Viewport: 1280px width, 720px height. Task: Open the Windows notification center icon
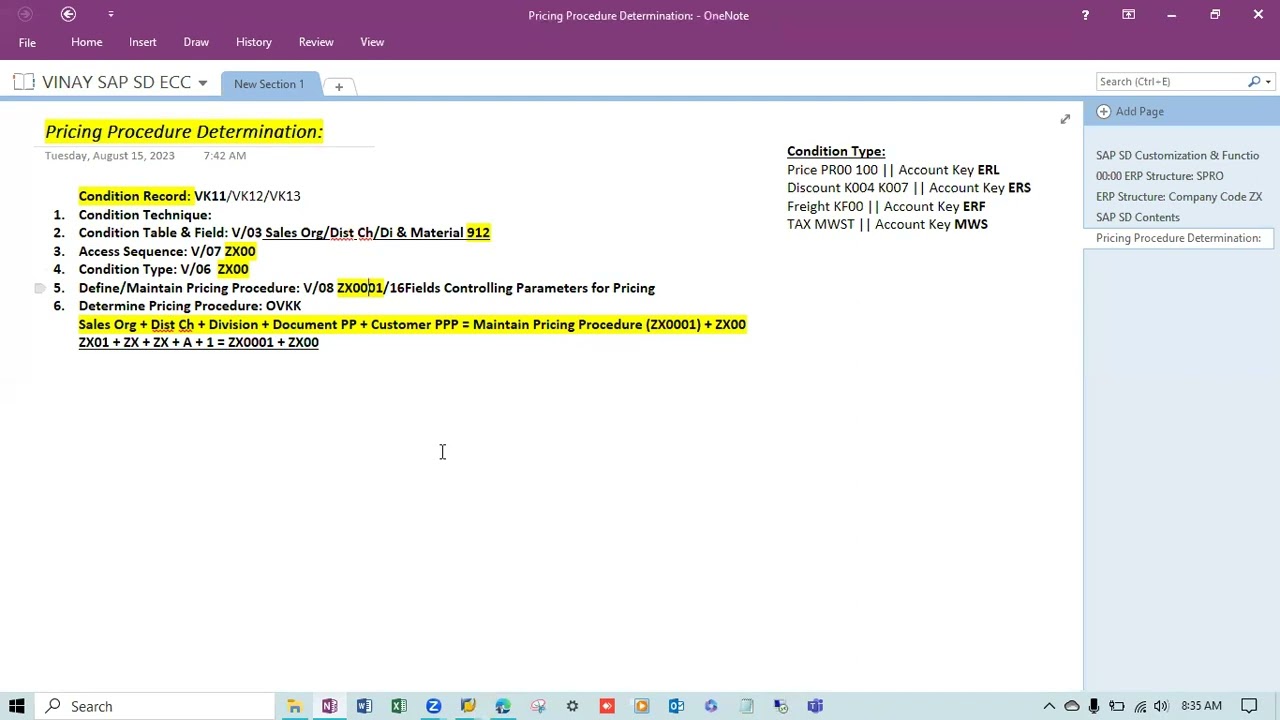1249,706
